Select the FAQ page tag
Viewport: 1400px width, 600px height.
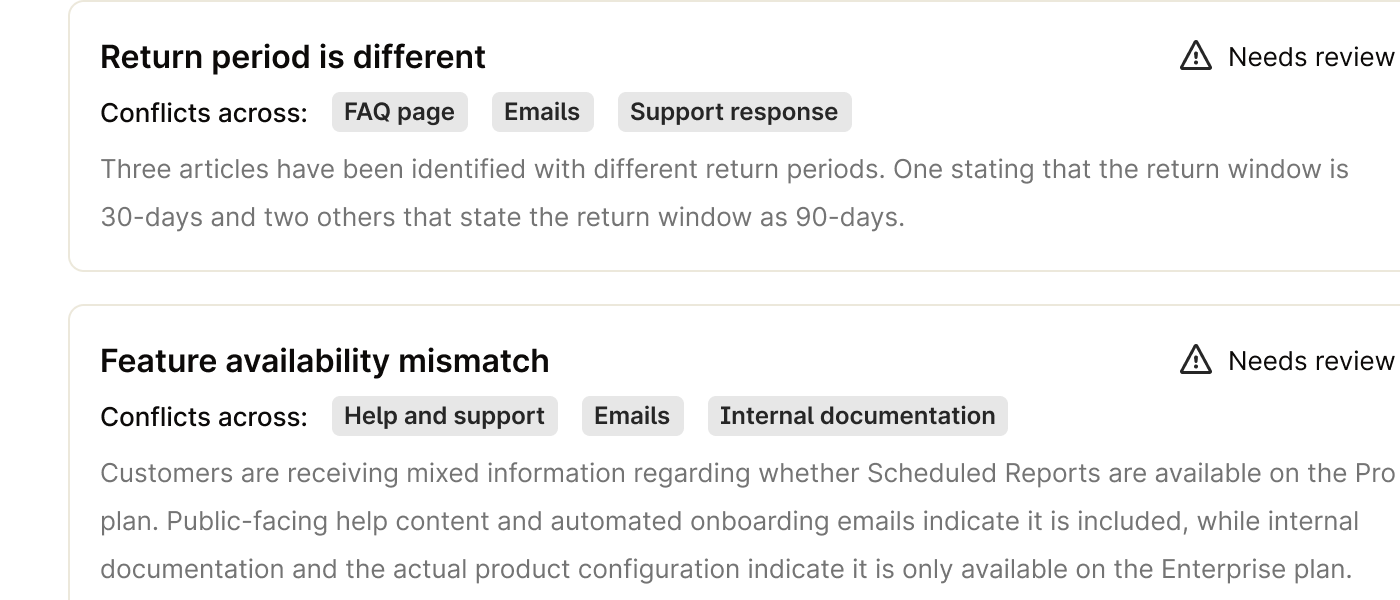pyautogui.click(x=399, y=112)
